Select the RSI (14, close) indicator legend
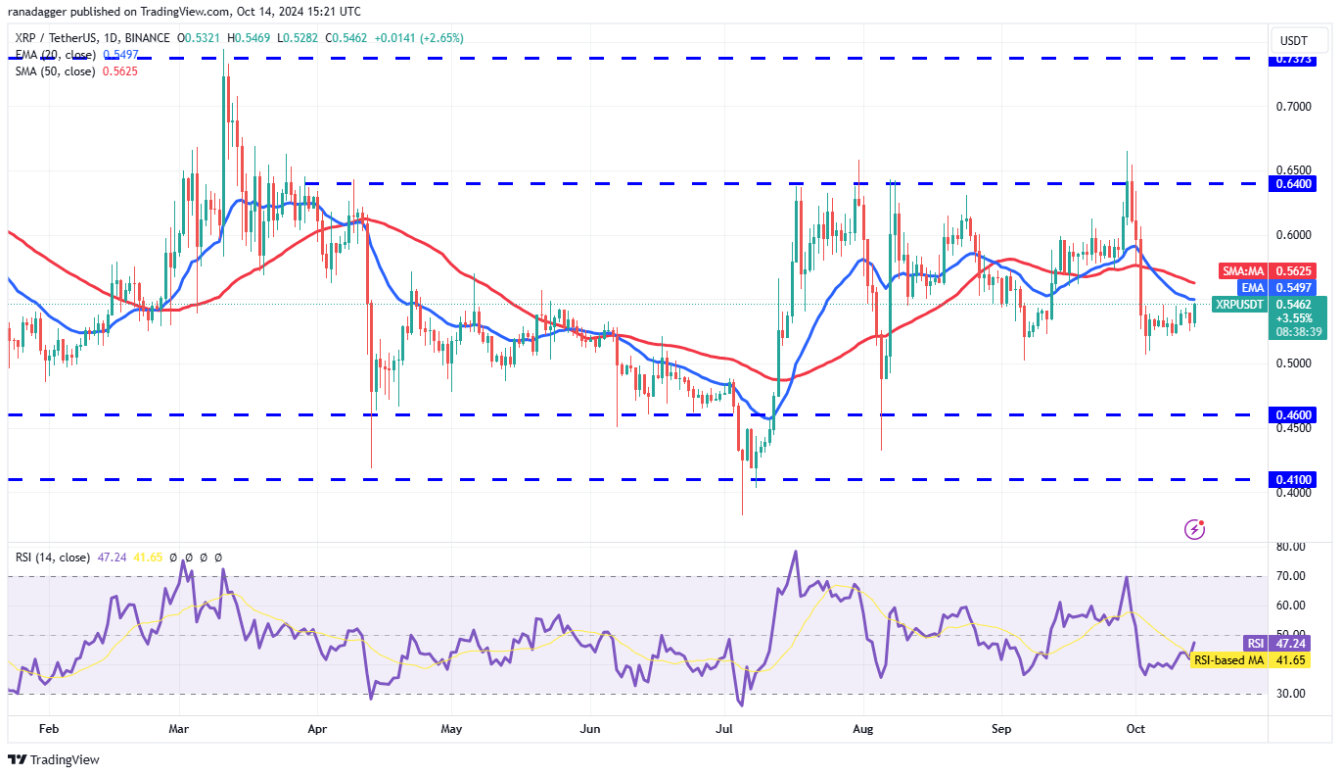Viewport: 1337px width, 775px height. tap(55, 557)
